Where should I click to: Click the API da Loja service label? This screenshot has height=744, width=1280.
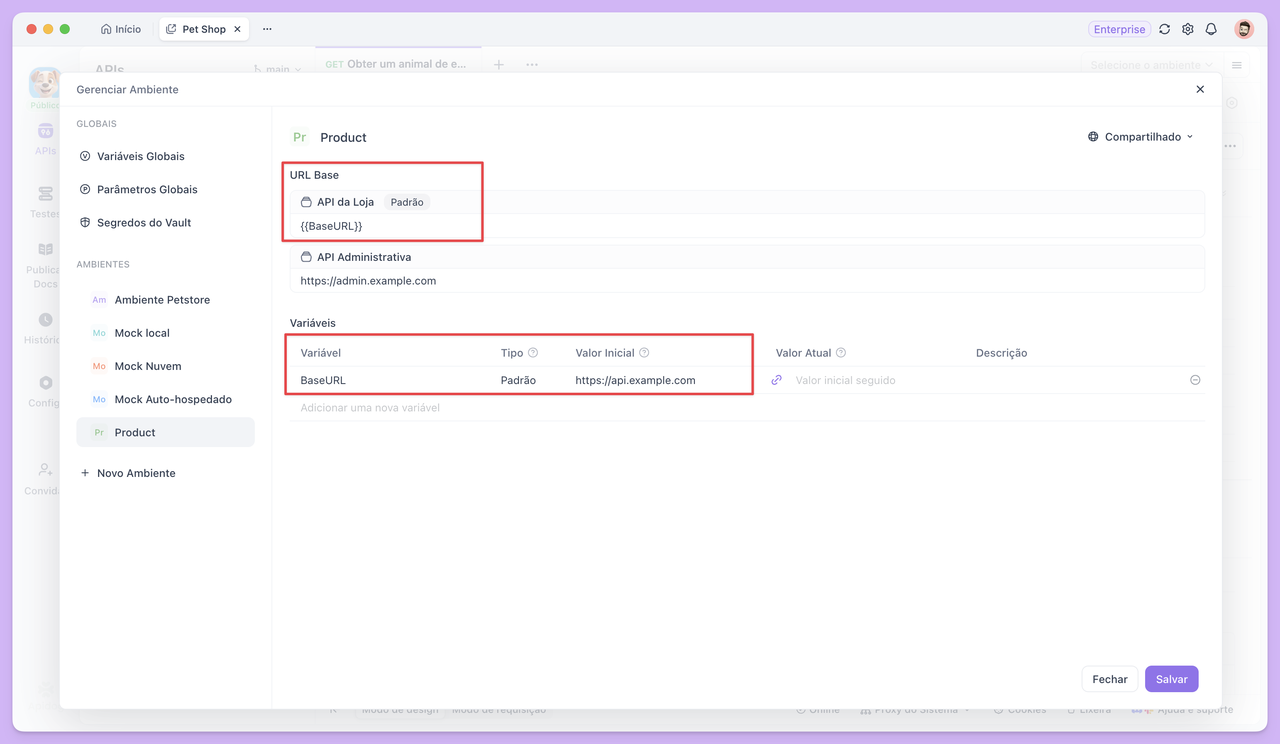tap(345, 202)
